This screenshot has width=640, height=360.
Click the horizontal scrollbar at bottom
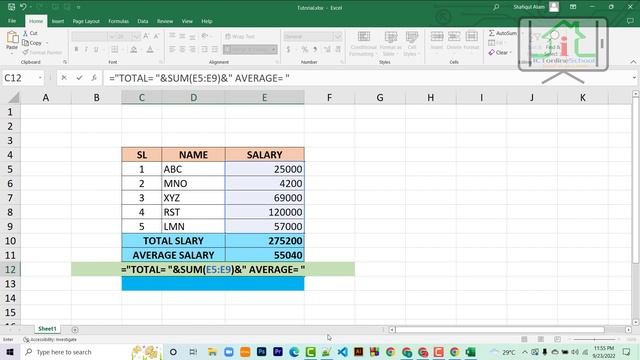[x=500, y=329]
